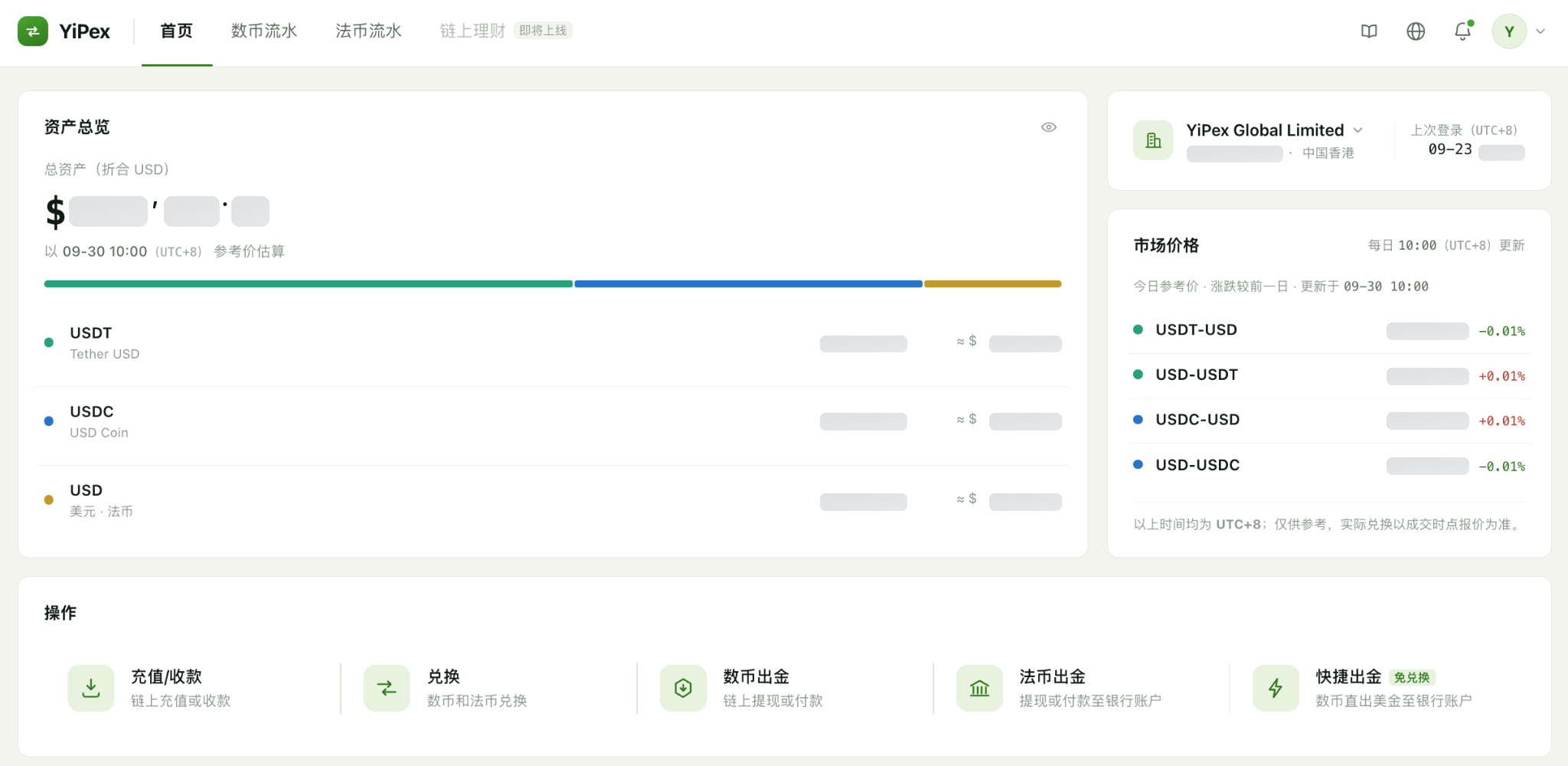Click the yellow USD allocation bar segment
Viewport: 1568px width, 766px height.
click(x=992, y=284)
